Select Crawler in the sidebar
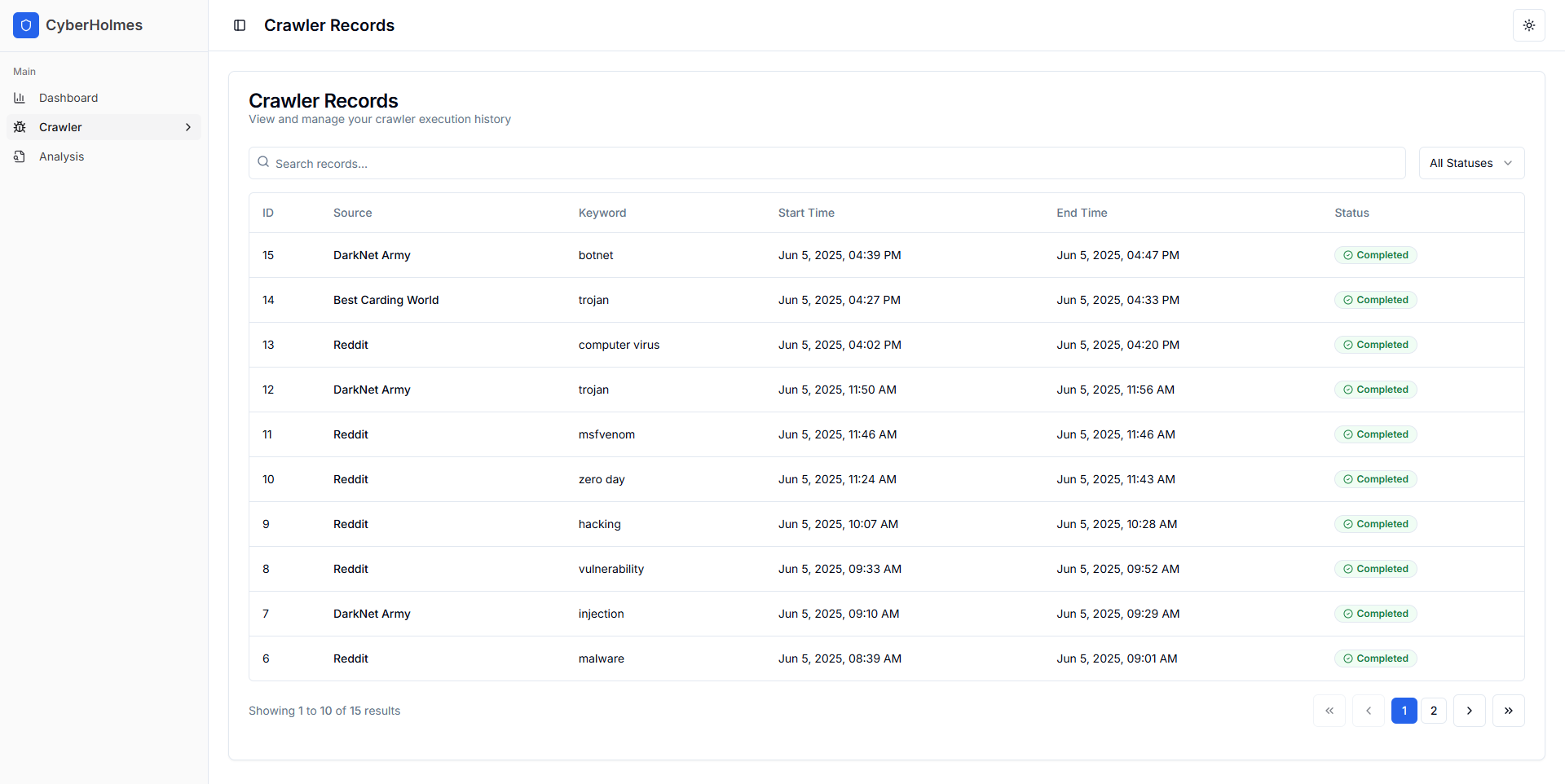The image size is (1565, 784). (x=104, y=127)
